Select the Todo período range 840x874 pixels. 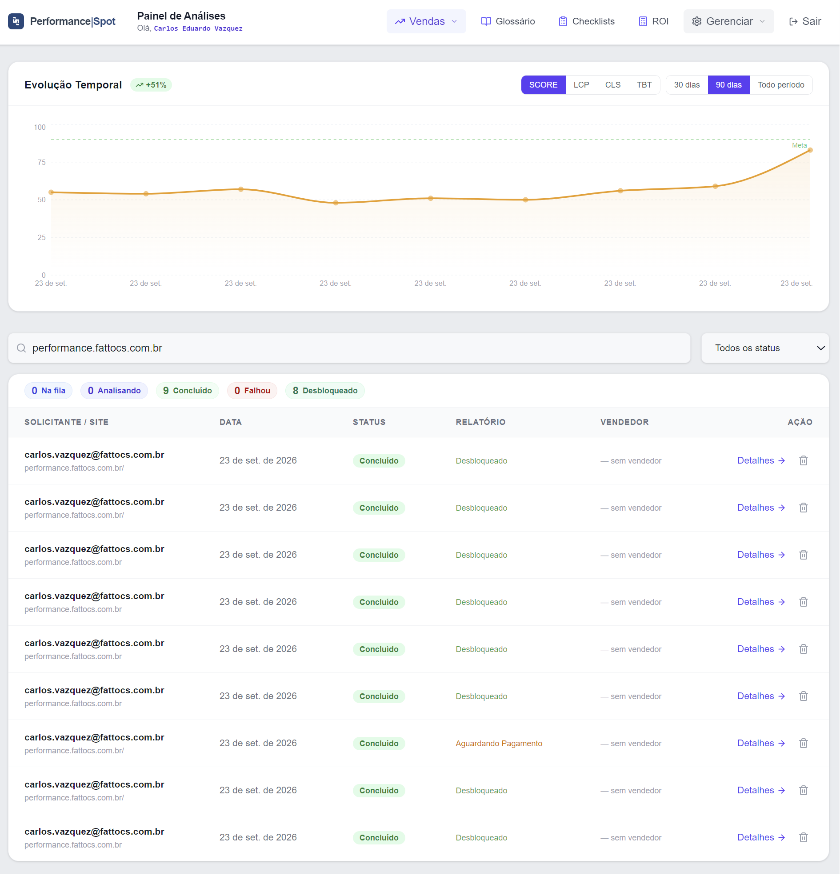[x=781, y=85]
